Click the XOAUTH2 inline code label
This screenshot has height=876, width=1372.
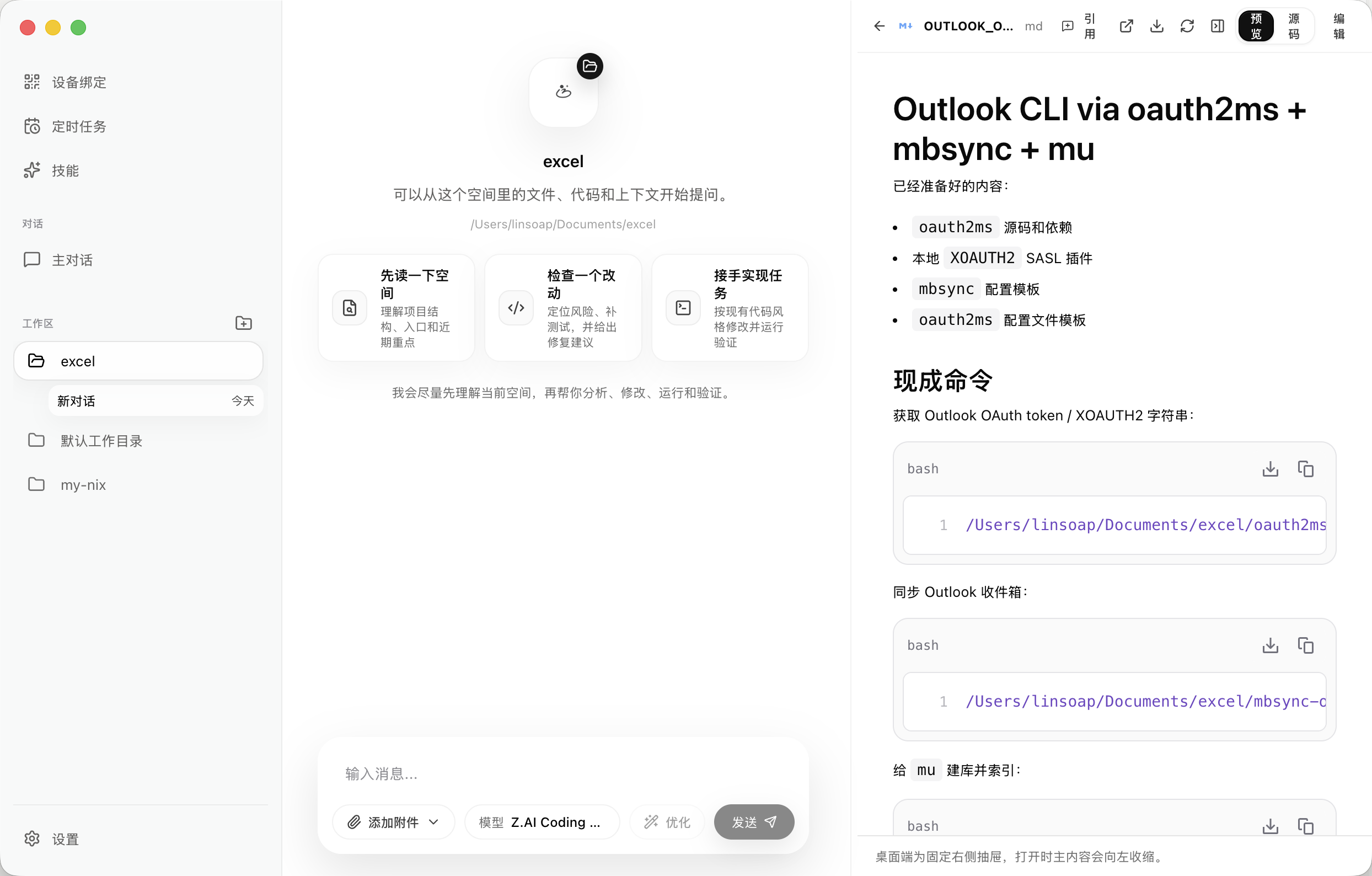[982, 258]
